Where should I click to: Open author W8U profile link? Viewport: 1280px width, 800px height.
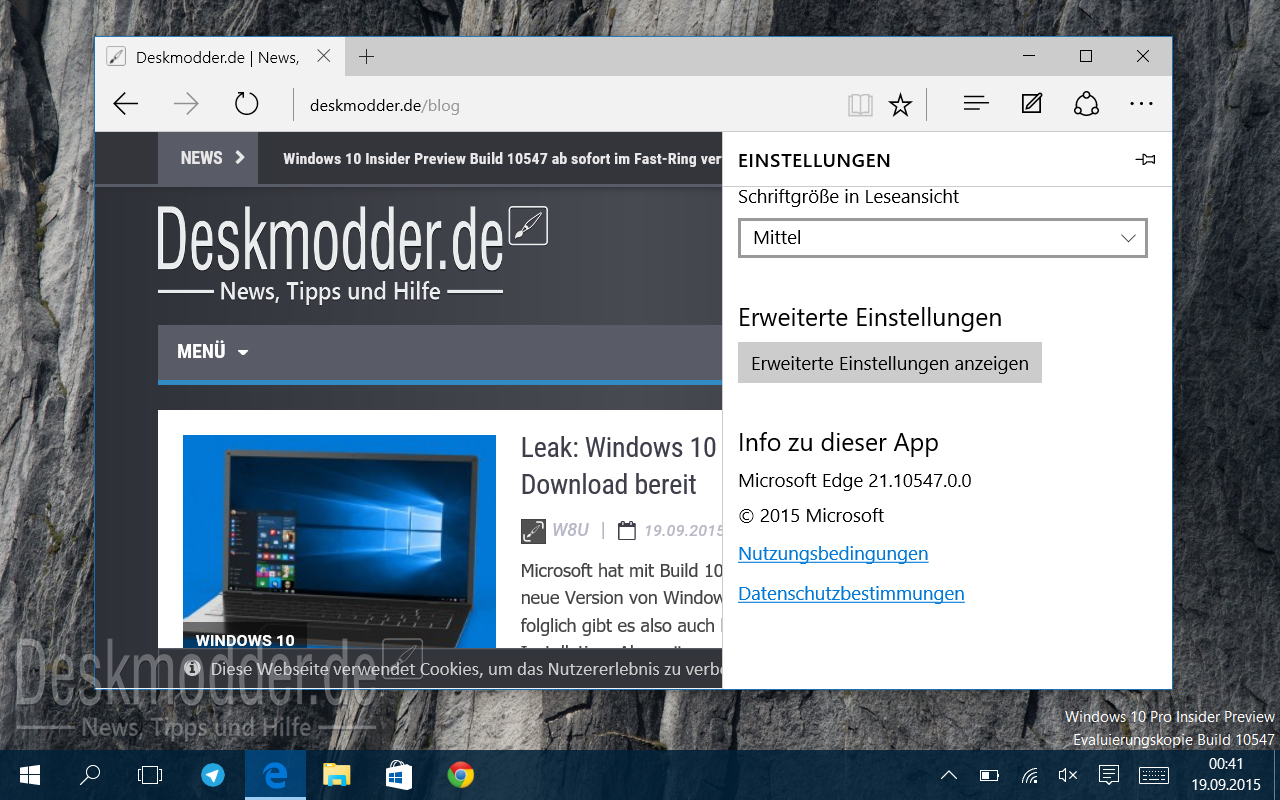tap(571, 530)
